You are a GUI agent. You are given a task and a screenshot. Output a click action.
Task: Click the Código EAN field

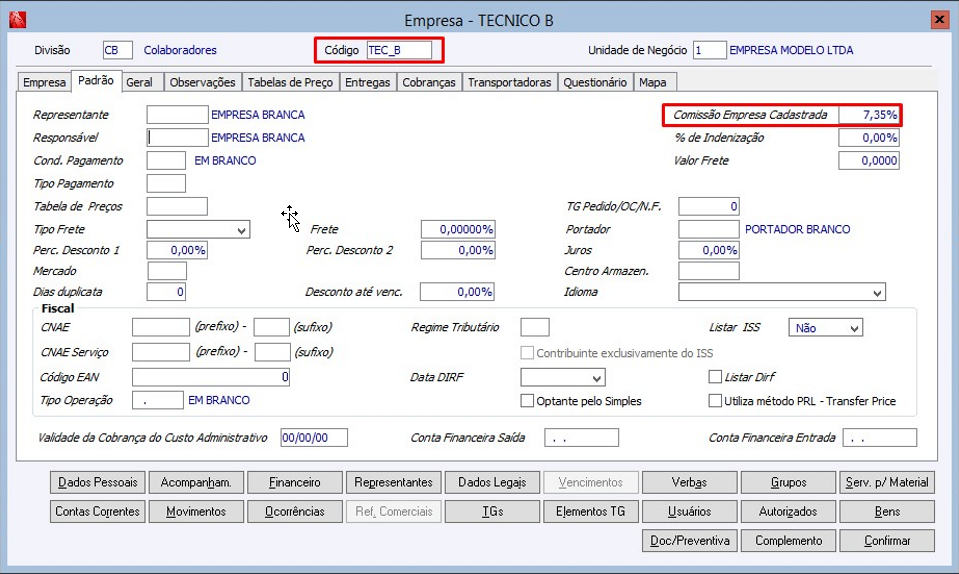click(x=211, y=377)
